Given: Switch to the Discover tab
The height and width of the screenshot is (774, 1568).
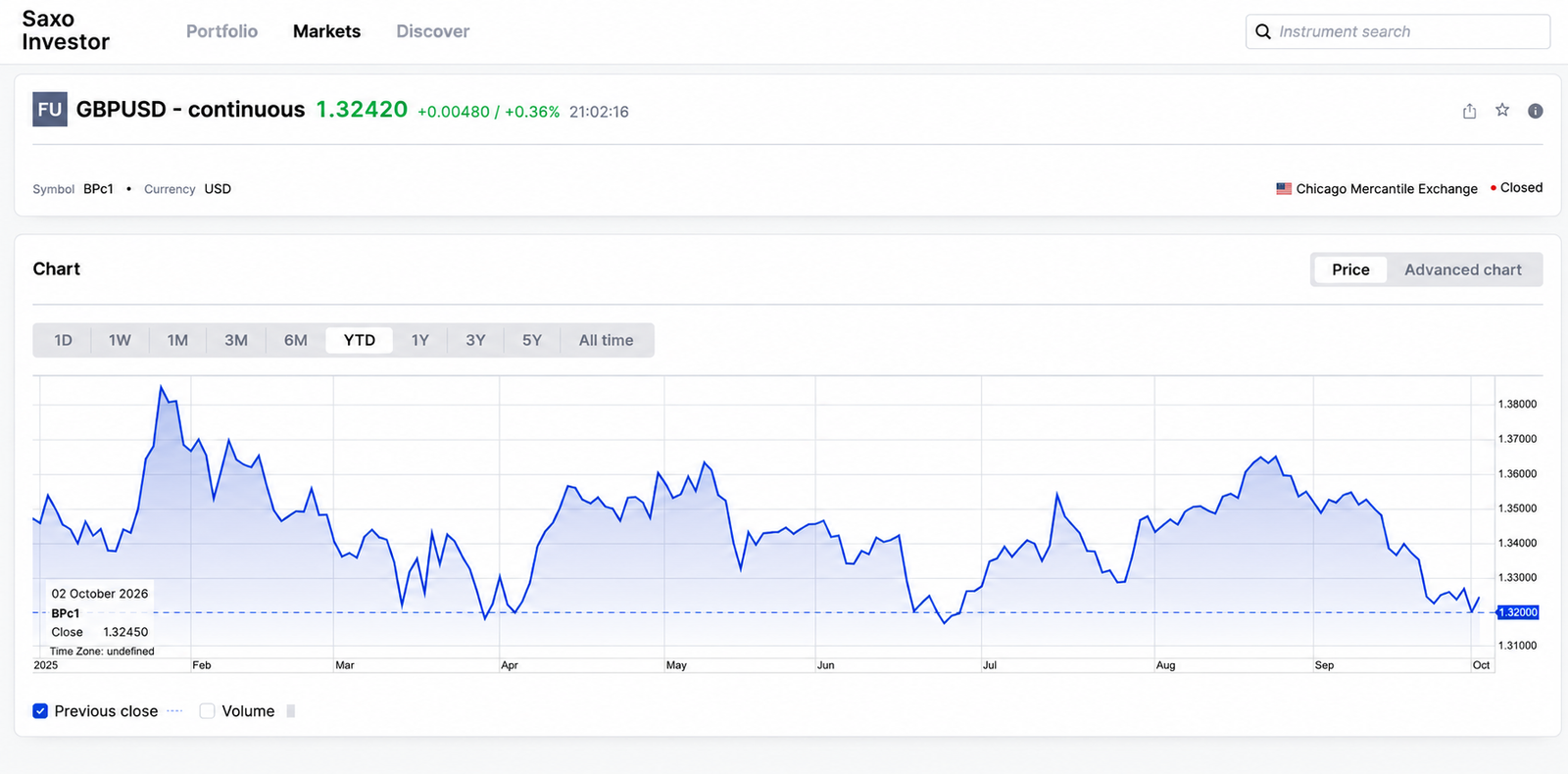Looking at the screenshot, I should (432, 31).
